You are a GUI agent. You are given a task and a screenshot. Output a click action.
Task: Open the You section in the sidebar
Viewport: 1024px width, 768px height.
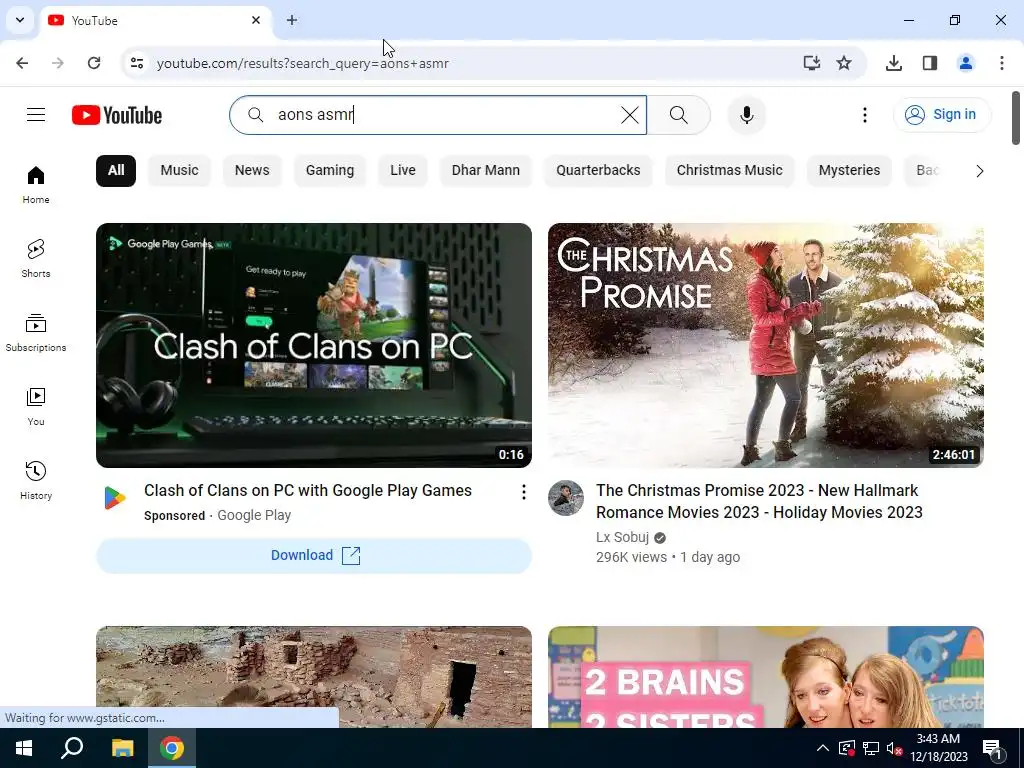click(x=36, y=407)
